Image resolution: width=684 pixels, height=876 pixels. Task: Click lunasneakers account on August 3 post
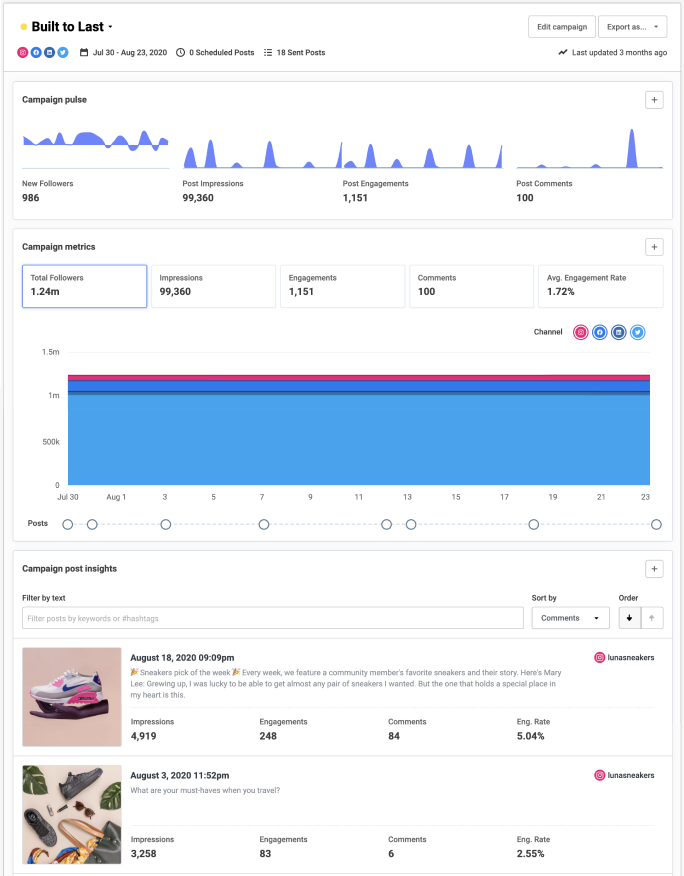pos(631,775)
